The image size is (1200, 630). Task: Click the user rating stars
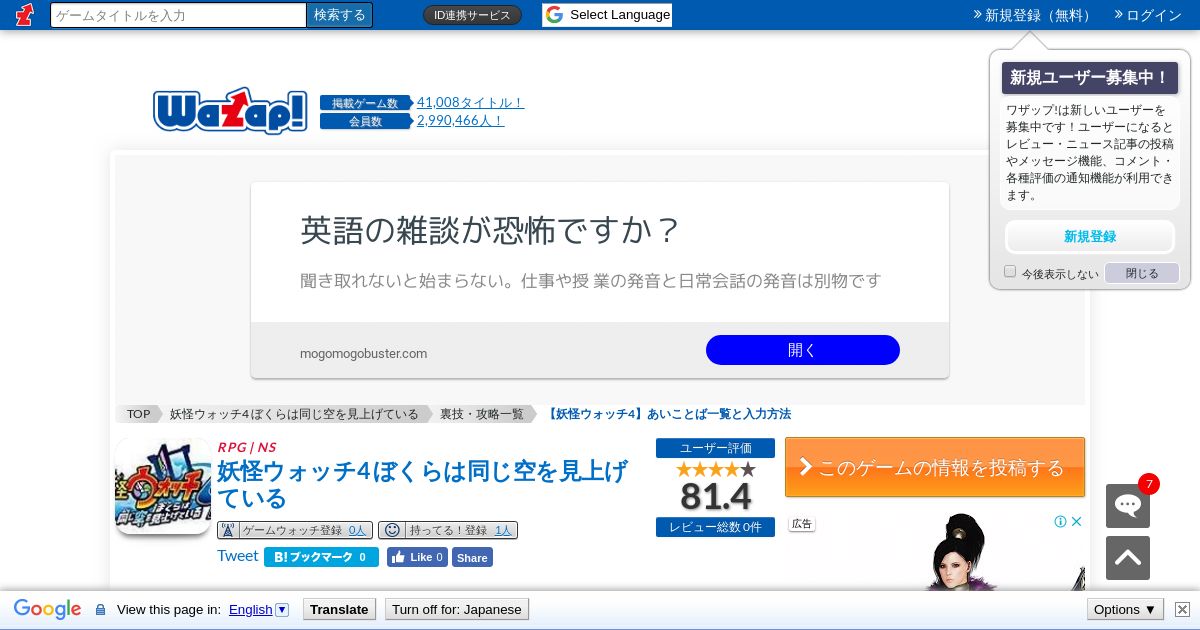(x=715, y=469)
